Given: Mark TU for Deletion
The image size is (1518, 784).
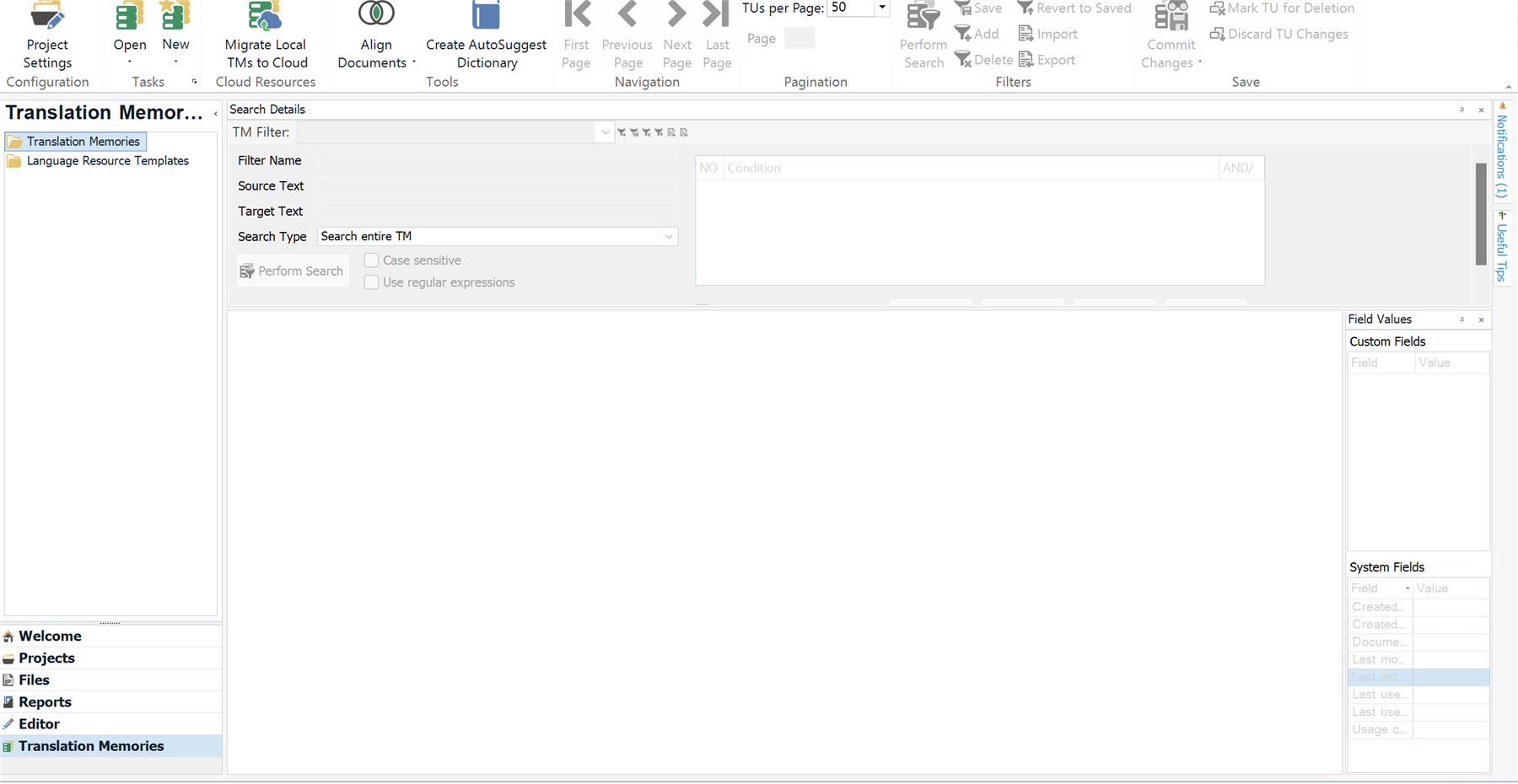Looking at the screenshot, I should (1282, 8).
